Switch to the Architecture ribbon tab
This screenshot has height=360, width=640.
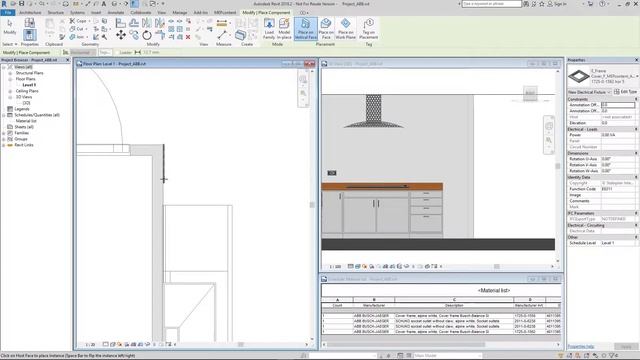pos(30,13)
